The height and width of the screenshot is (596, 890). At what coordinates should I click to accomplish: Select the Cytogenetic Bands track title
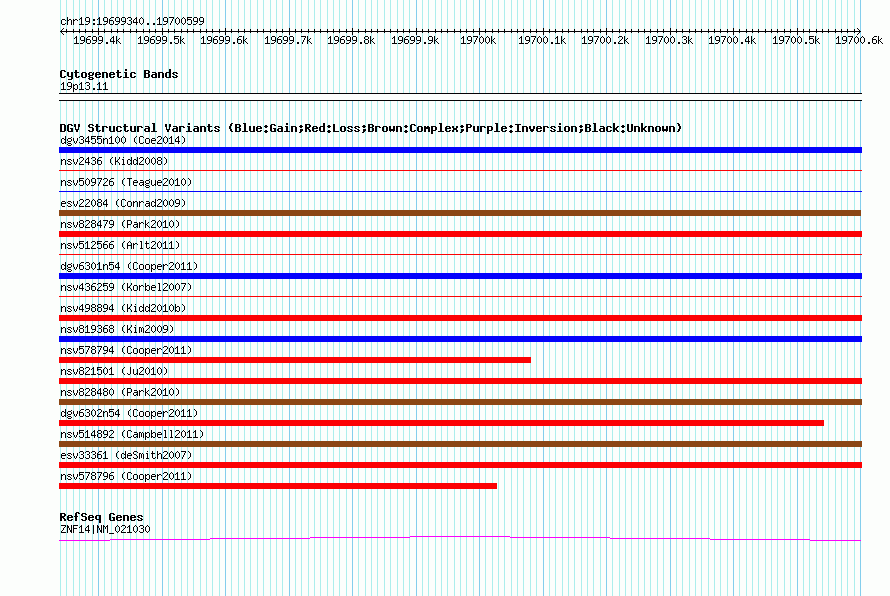point(119,74)
